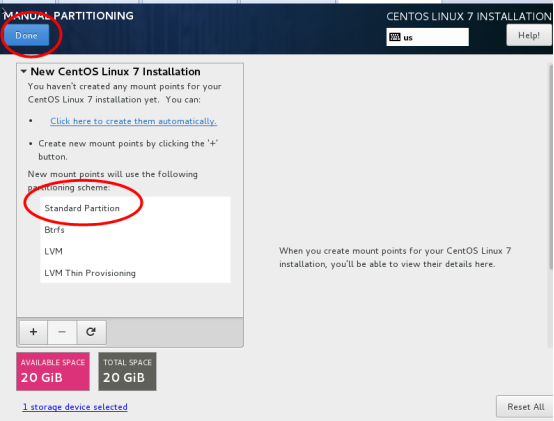Image resolution: width=554 pixels, height=421 pixels.
Task: Open the Help! button
Action: pyautogui.click(x=529, y=35)
